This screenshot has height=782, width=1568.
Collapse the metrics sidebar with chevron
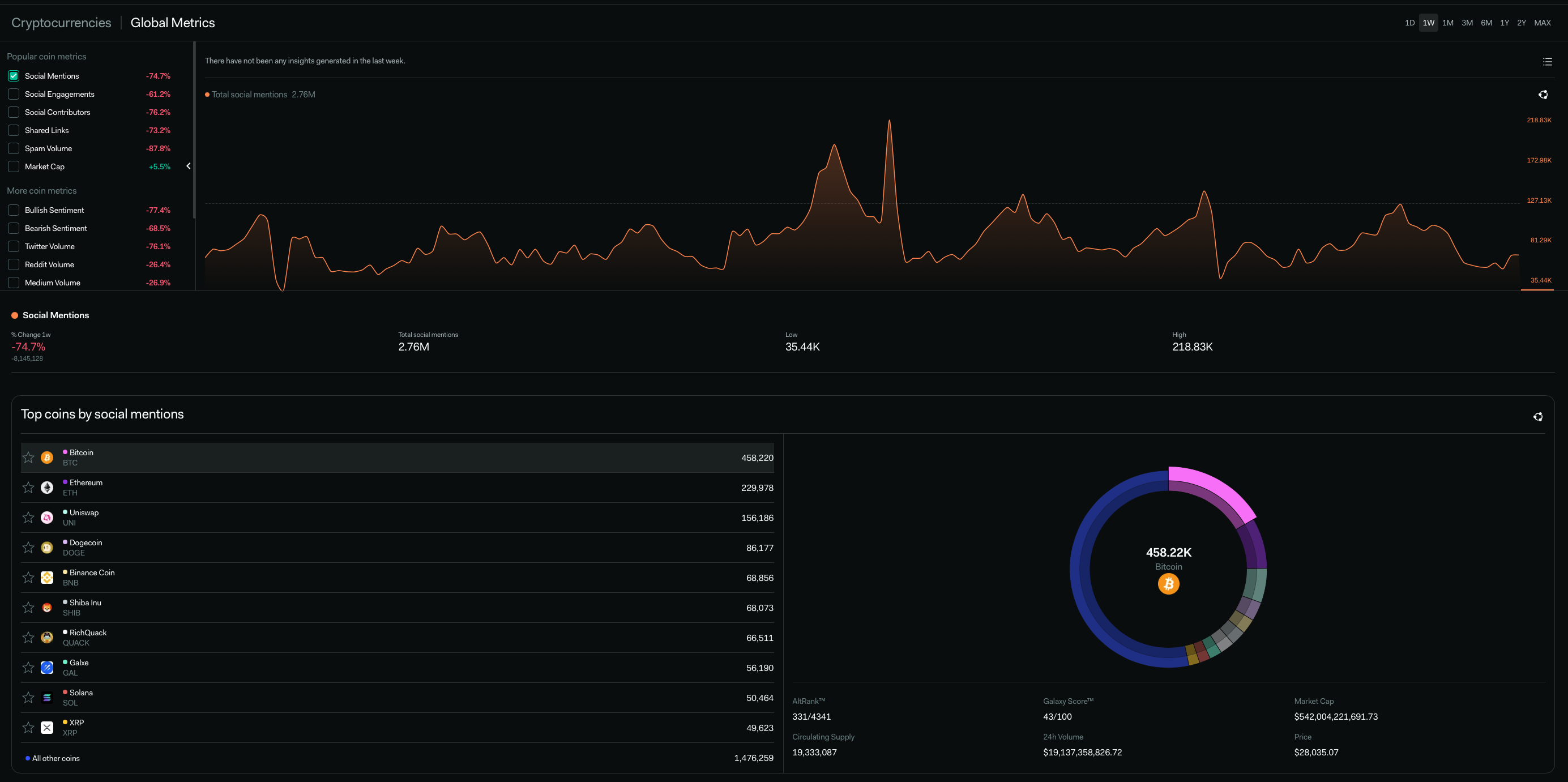tap(189, 166)
